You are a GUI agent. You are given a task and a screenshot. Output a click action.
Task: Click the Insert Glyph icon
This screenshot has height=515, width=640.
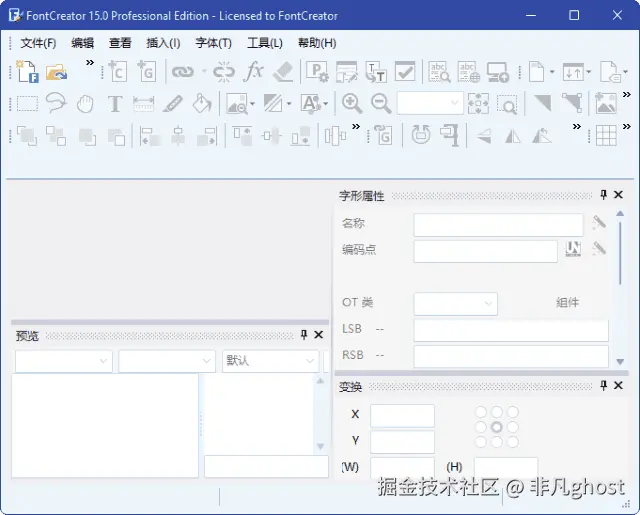click(x=147, y=71)
